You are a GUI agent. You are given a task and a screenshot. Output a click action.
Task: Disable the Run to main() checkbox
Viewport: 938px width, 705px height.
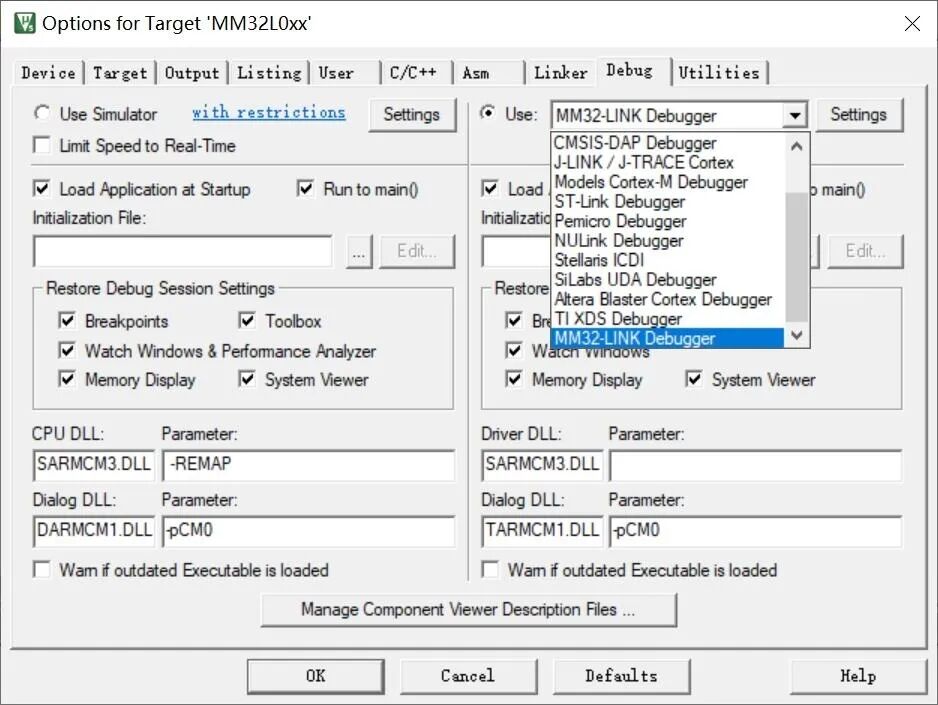point(305,189)
